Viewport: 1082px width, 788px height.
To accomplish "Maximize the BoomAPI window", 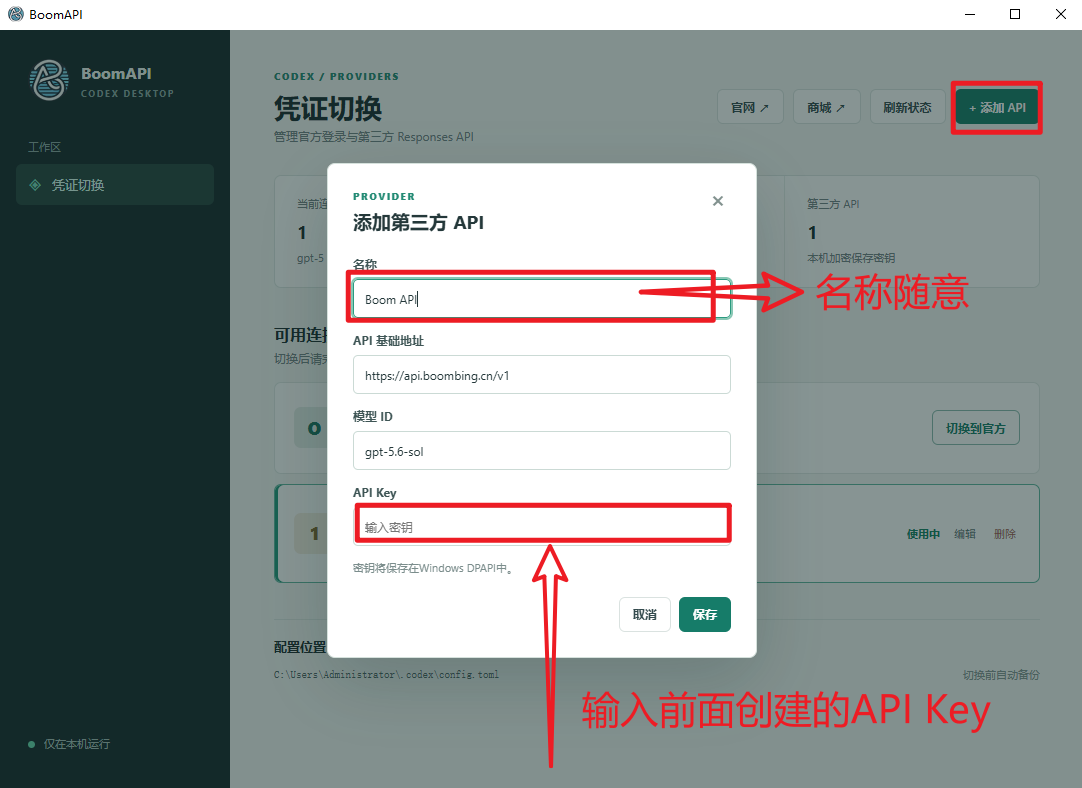I will coord(1015,14).
